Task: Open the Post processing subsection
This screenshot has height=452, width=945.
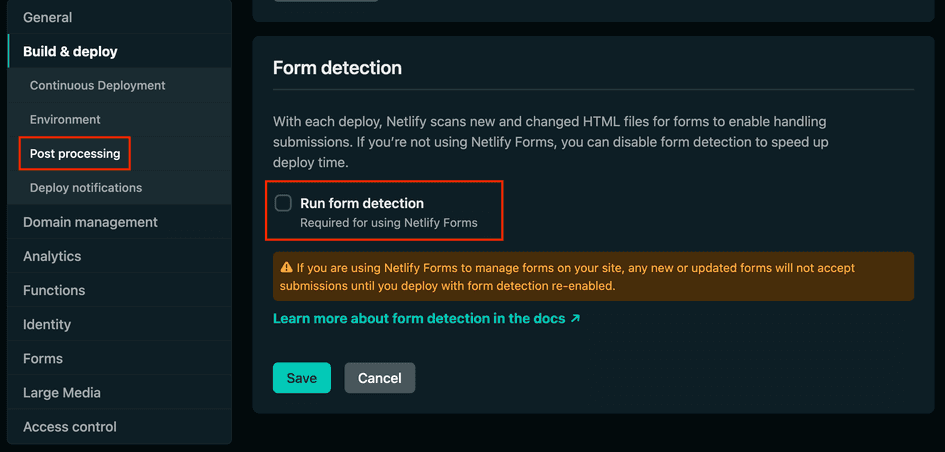Action: [x=75, y=153]
